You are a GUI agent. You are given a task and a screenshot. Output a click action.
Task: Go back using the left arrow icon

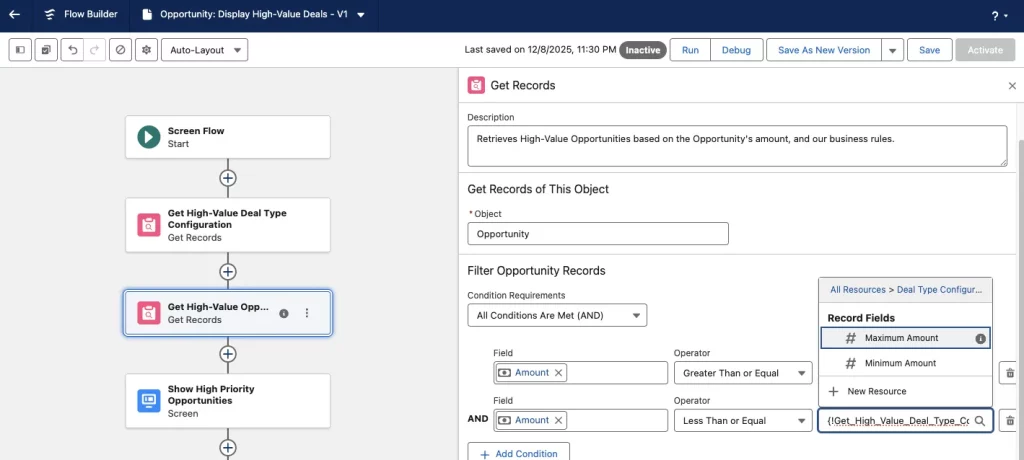[x=14, y=14]
